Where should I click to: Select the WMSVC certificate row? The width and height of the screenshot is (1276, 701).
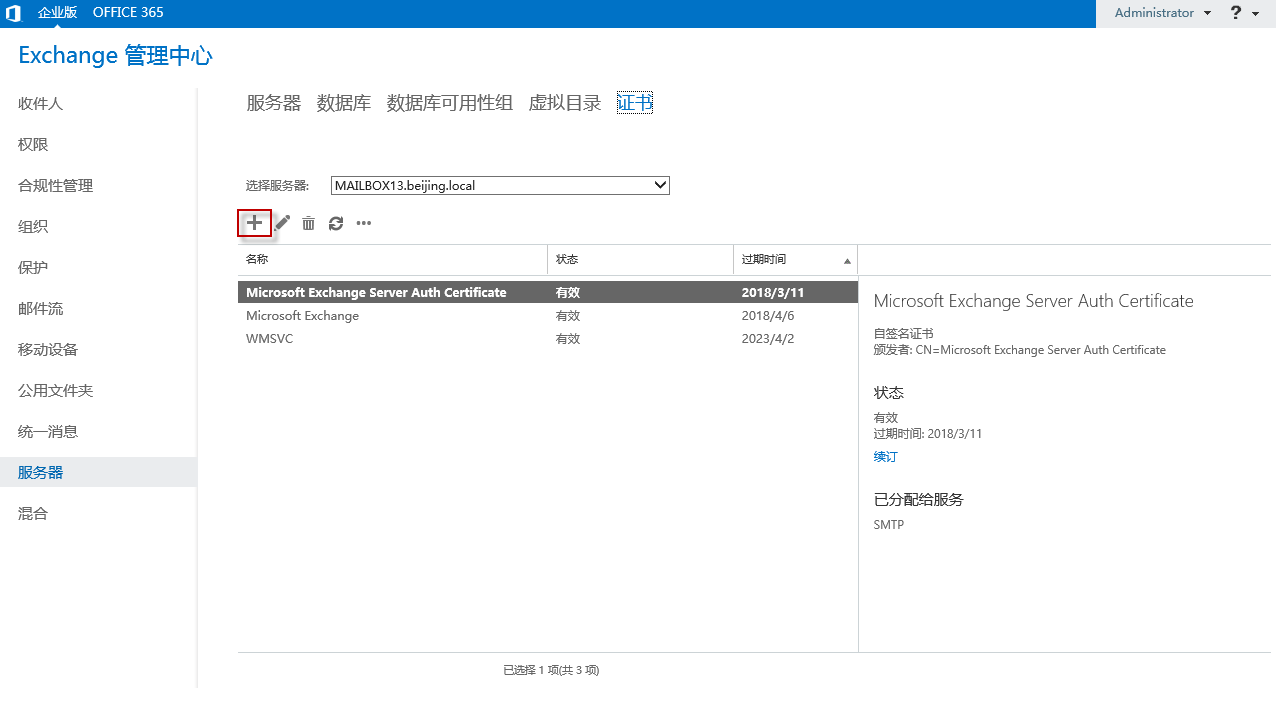tap(548, 339)
